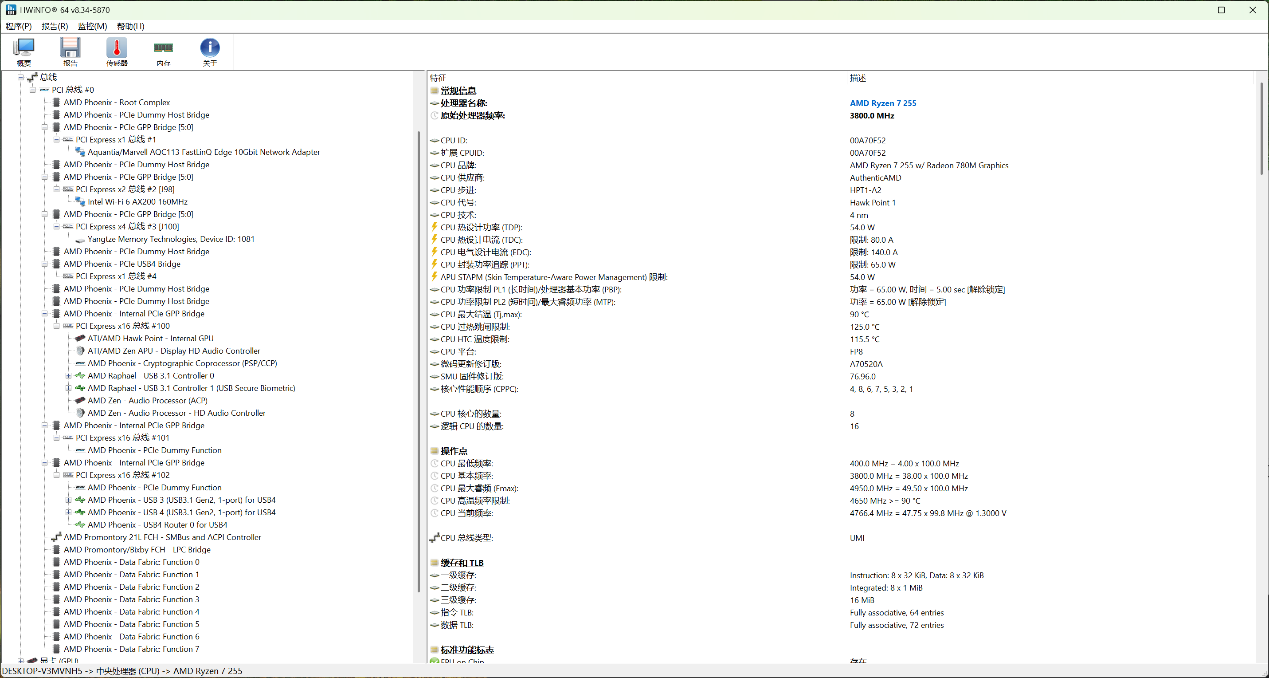Open the 关于 (About) info icon
Viewport: 1269px width, 678px height.
pyautogui.click(x=210, y=49)
